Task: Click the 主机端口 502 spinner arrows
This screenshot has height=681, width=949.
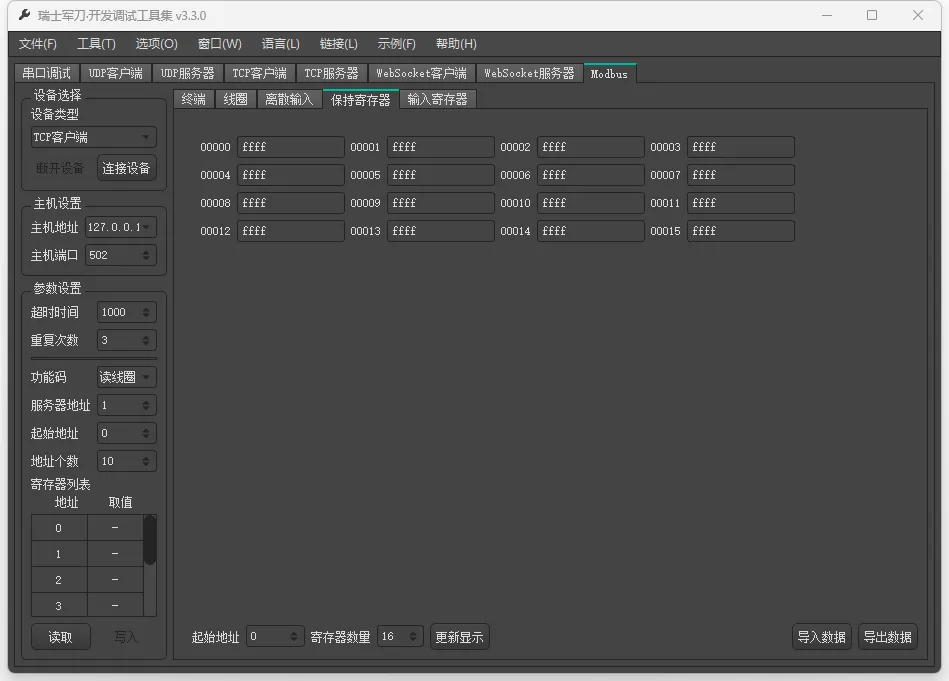Action: point(146,255)
